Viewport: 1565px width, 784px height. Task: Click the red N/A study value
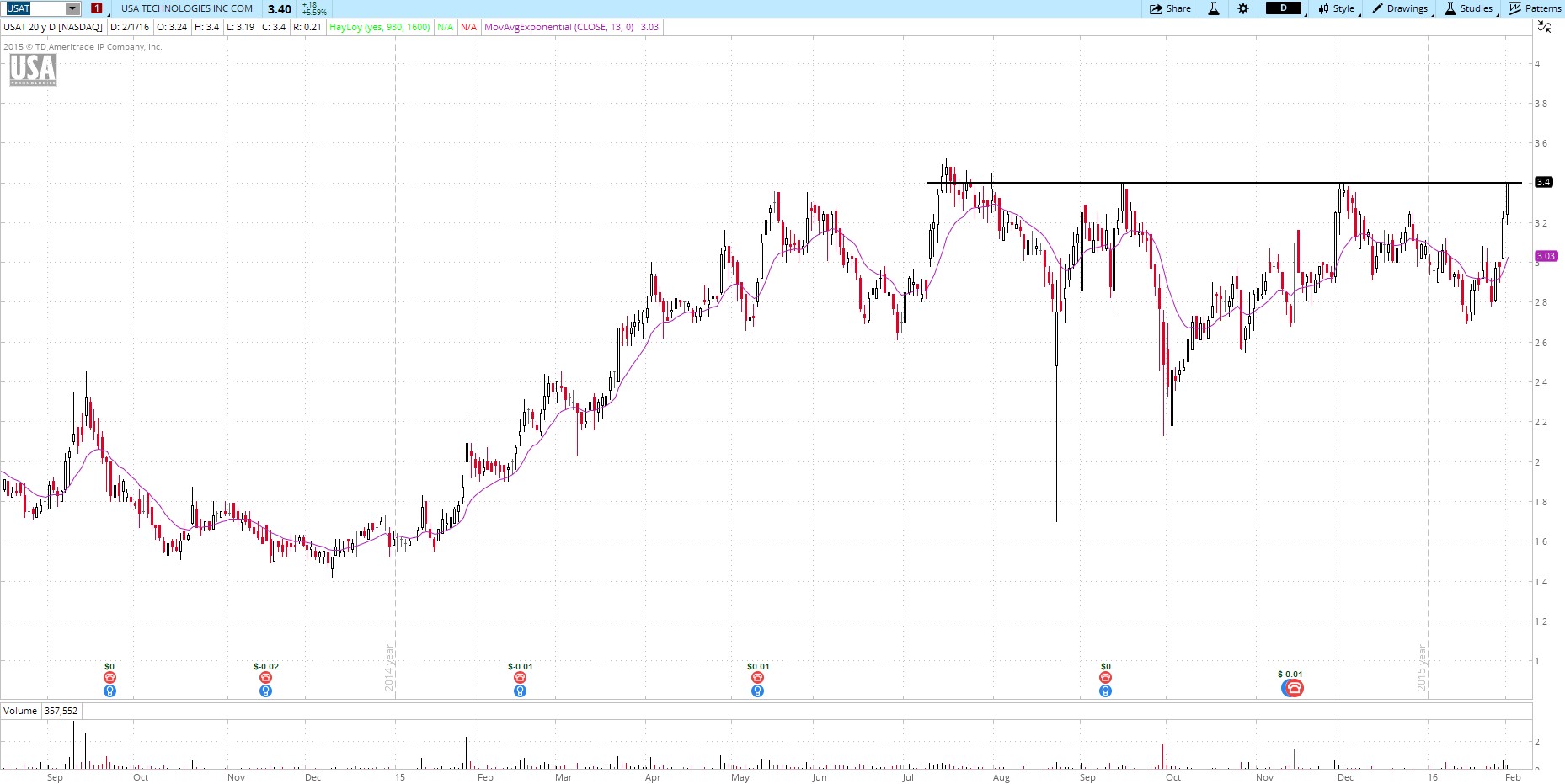pos(468,27)
